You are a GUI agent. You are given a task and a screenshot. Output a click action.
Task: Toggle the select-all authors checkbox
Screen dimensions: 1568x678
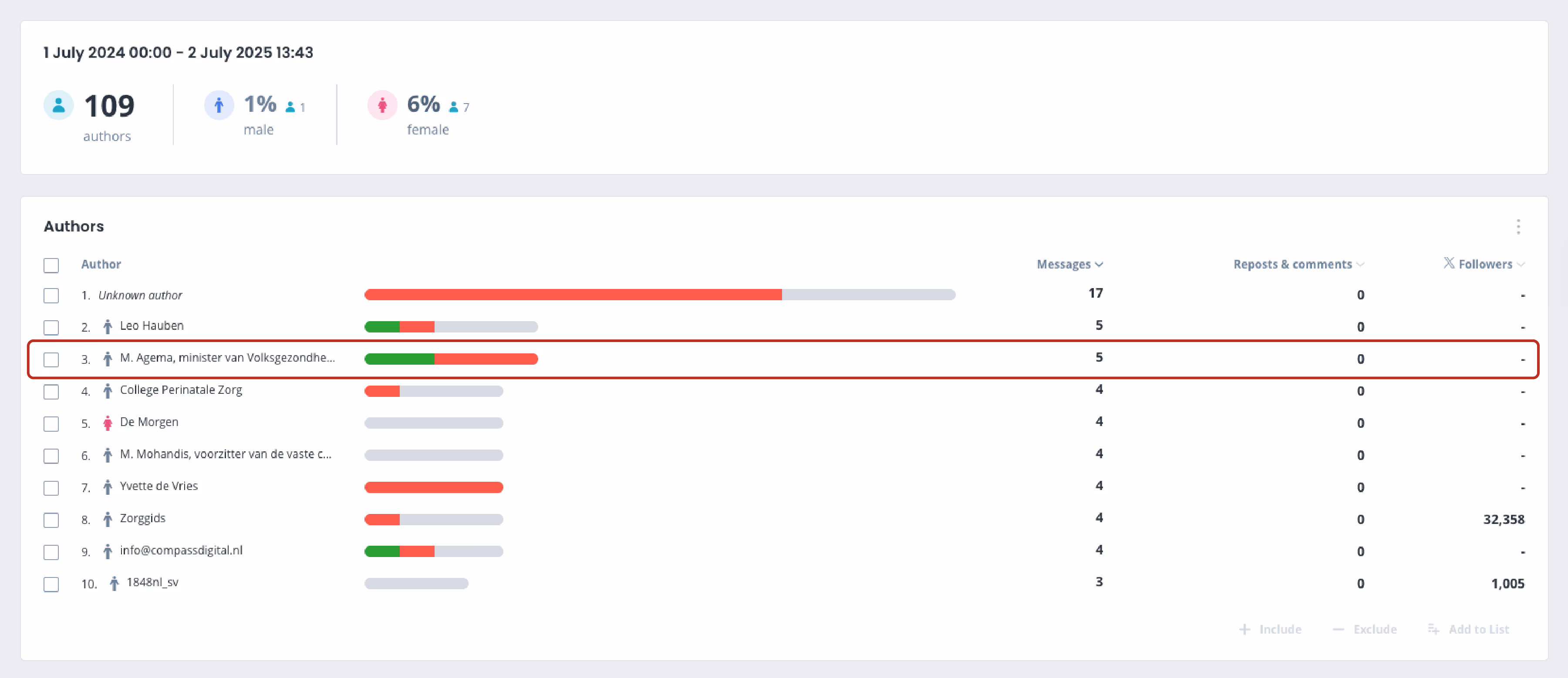(x=51, y=266)
